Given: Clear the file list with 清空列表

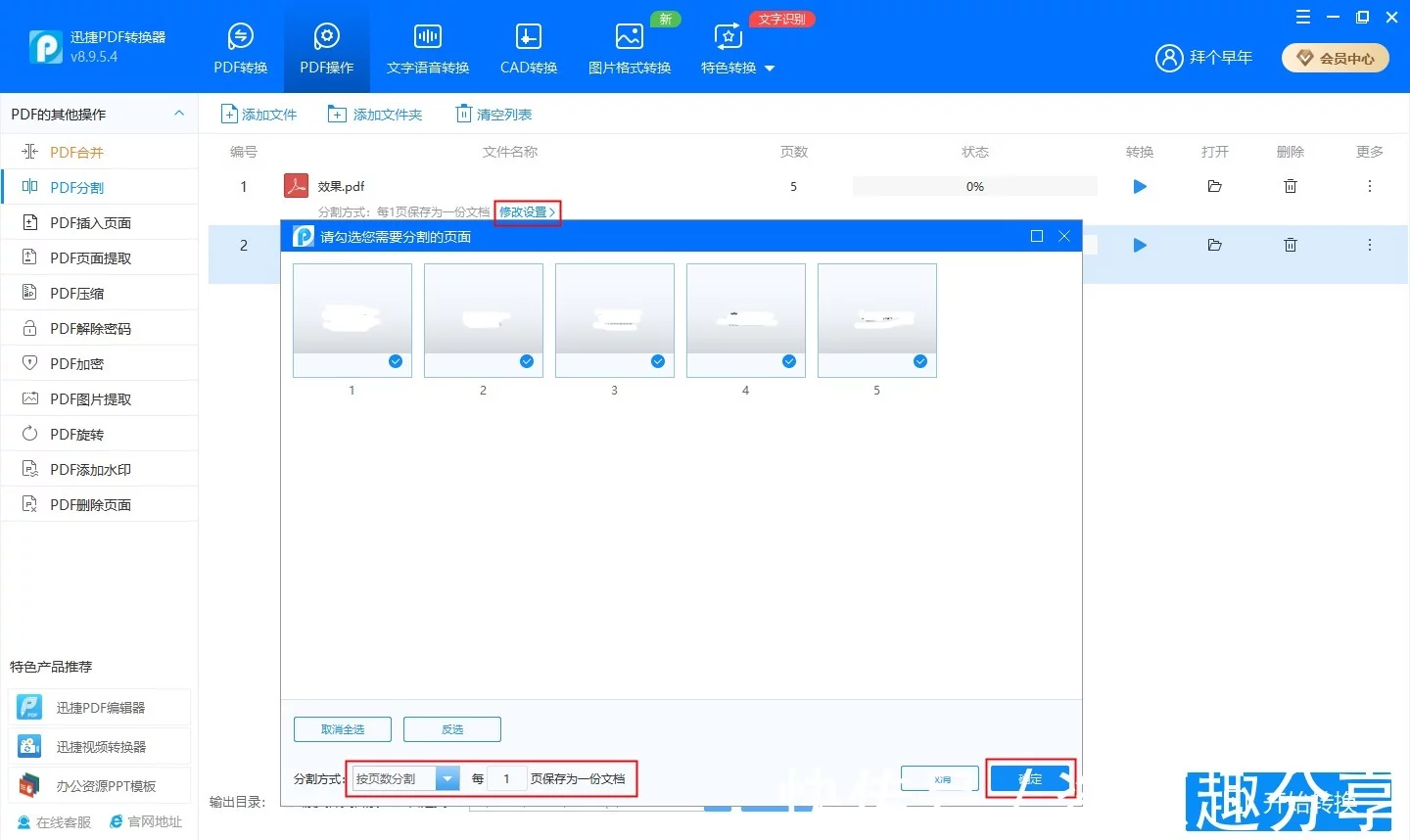Looking at the screenshot, I should [493, 115].
